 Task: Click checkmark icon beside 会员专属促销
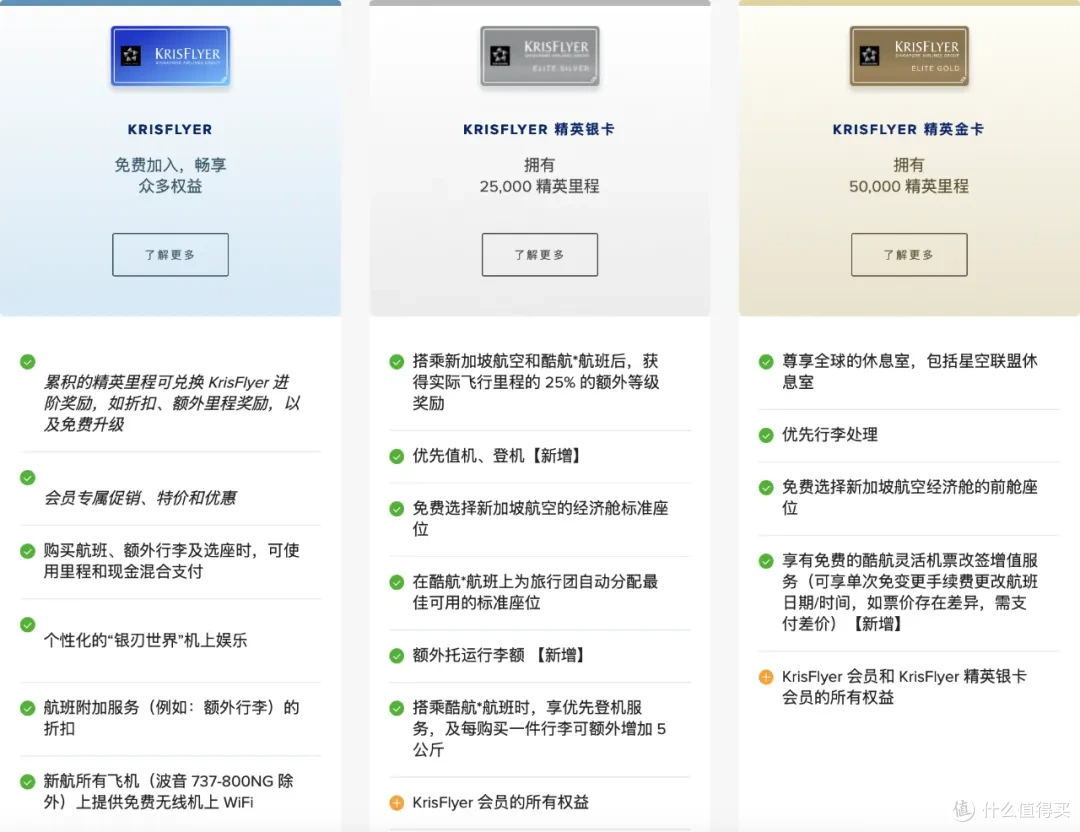tap(28, 477)
